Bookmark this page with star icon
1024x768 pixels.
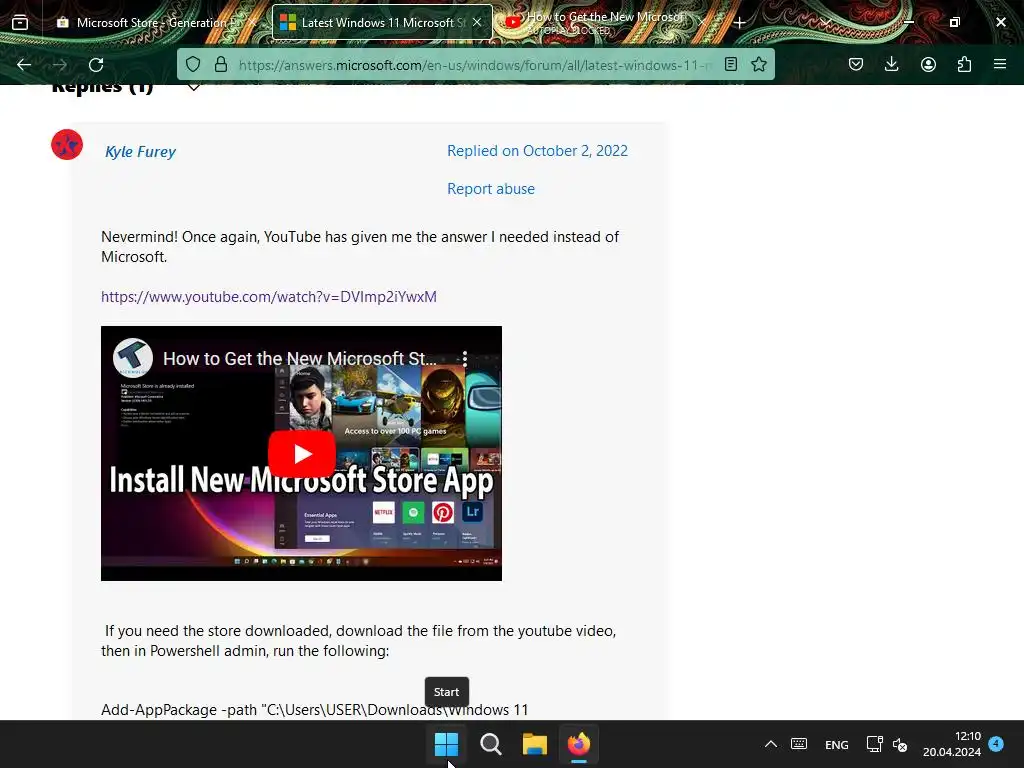pyautogui.click(x=759, y=64)
